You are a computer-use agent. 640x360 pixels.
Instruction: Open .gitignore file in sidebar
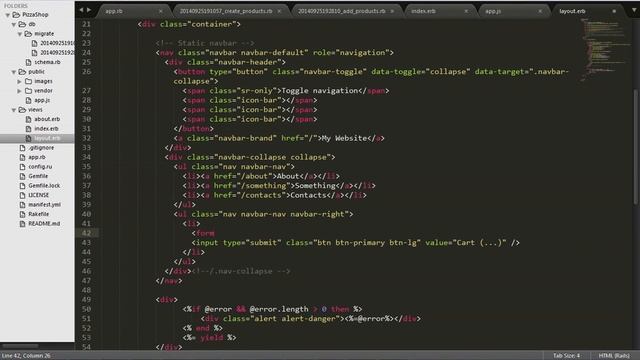point(41,148)
